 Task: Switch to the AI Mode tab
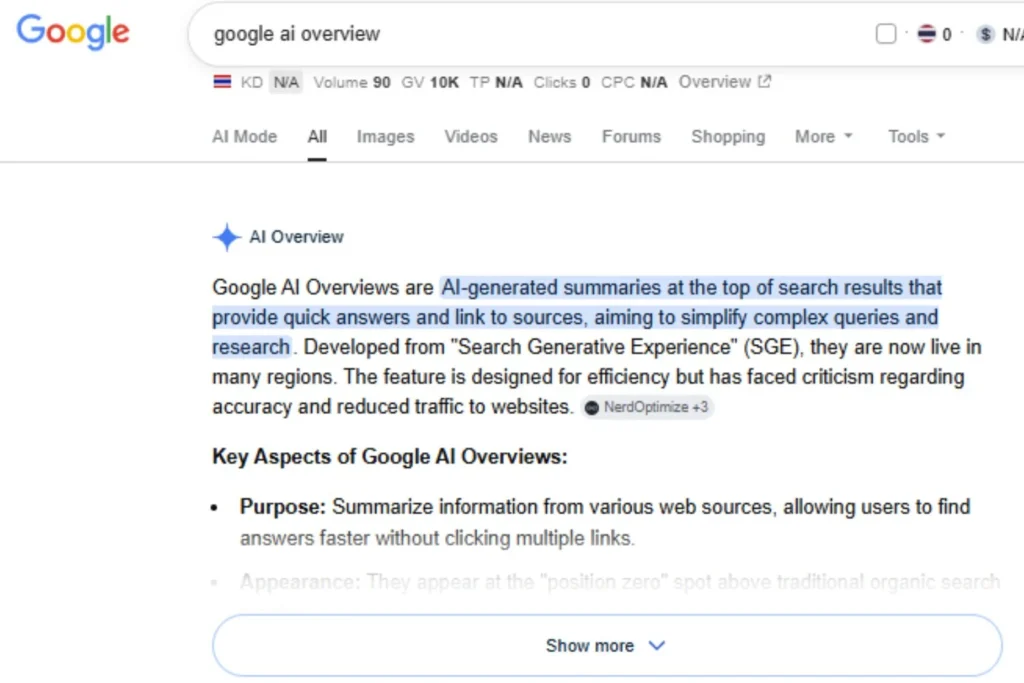pyautogui.click(x=244, y=136)
